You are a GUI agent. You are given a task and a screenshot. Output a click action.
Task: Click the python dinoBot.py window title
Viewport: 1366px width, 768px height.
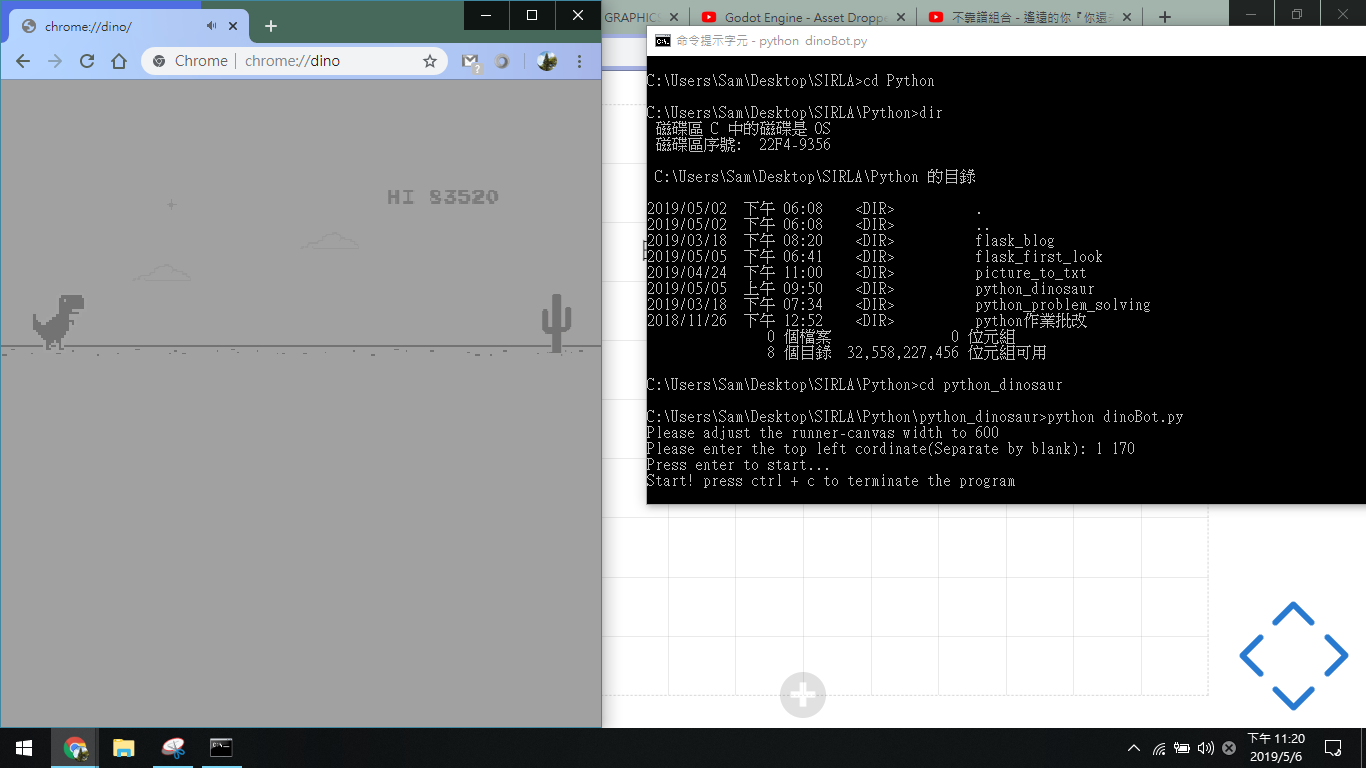tap(772, 41)
